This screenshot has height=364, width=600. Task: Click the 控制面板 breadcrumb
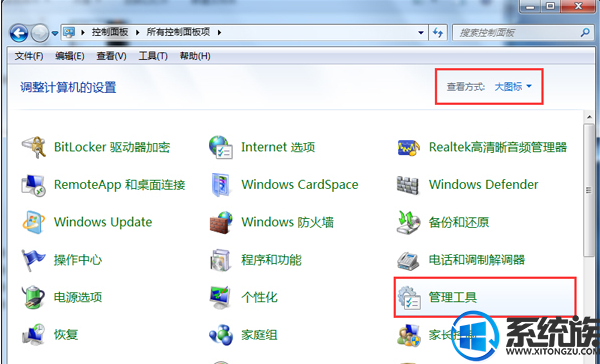point(110,32)
